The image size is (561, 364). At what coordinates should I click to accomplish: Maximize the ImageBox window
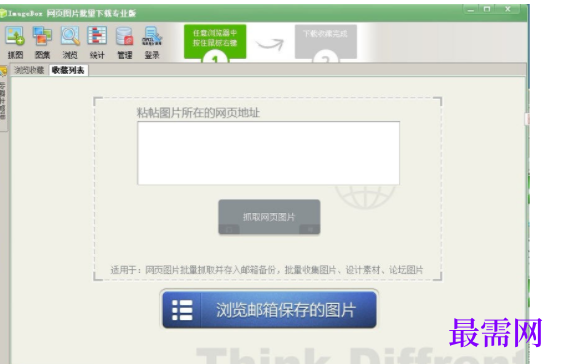coord(487,10)
